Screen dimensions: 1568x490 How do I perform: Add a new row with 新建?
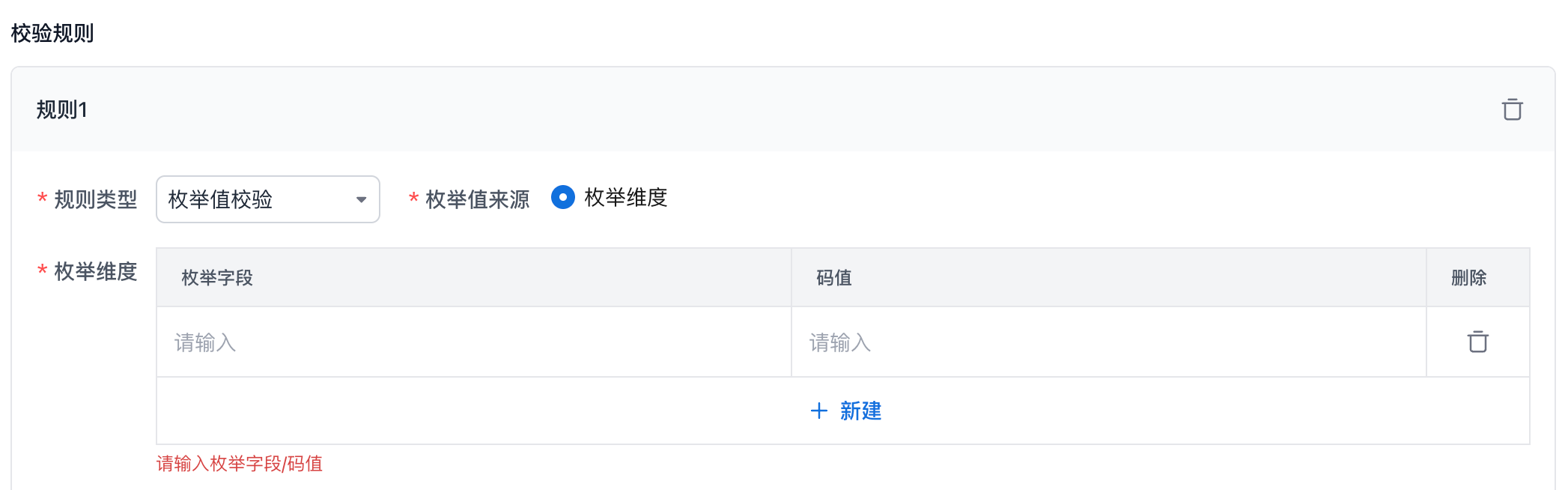(860, 411)
